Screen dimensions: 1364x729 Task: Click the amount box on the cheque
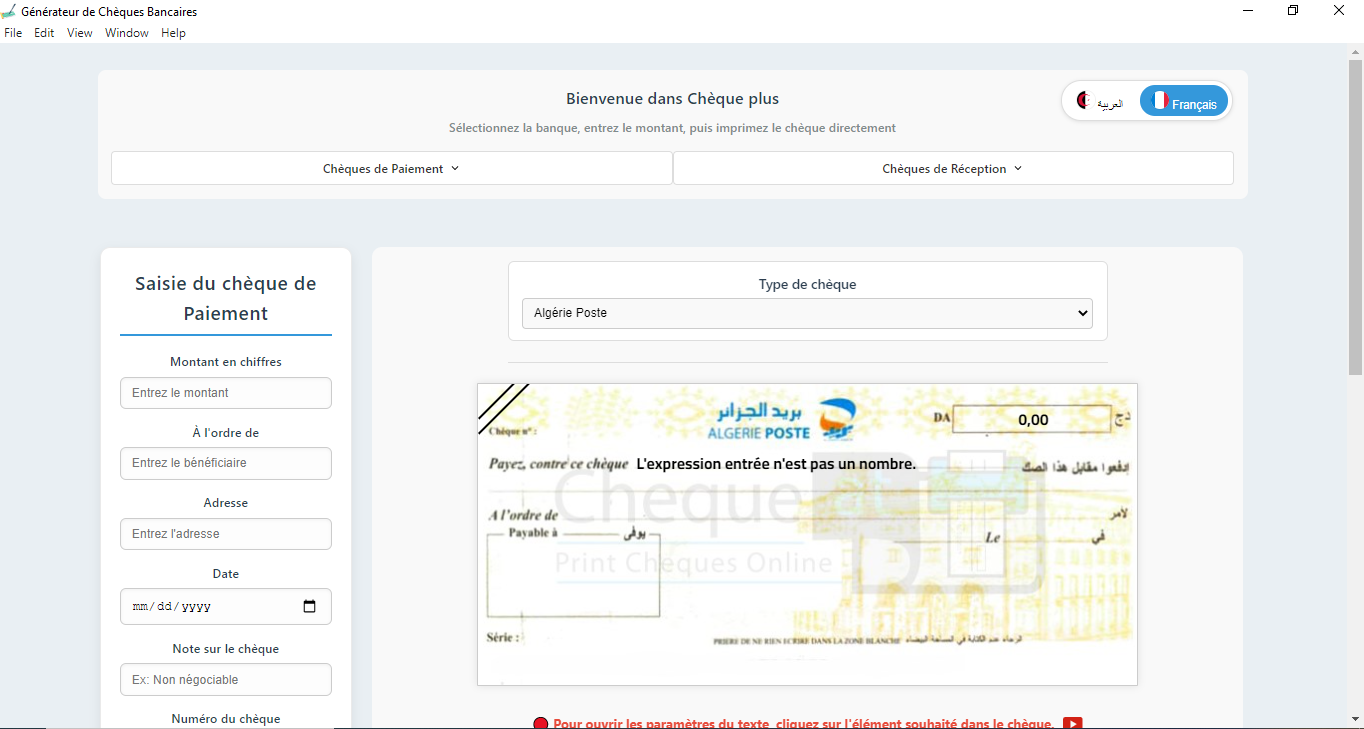1031,420
